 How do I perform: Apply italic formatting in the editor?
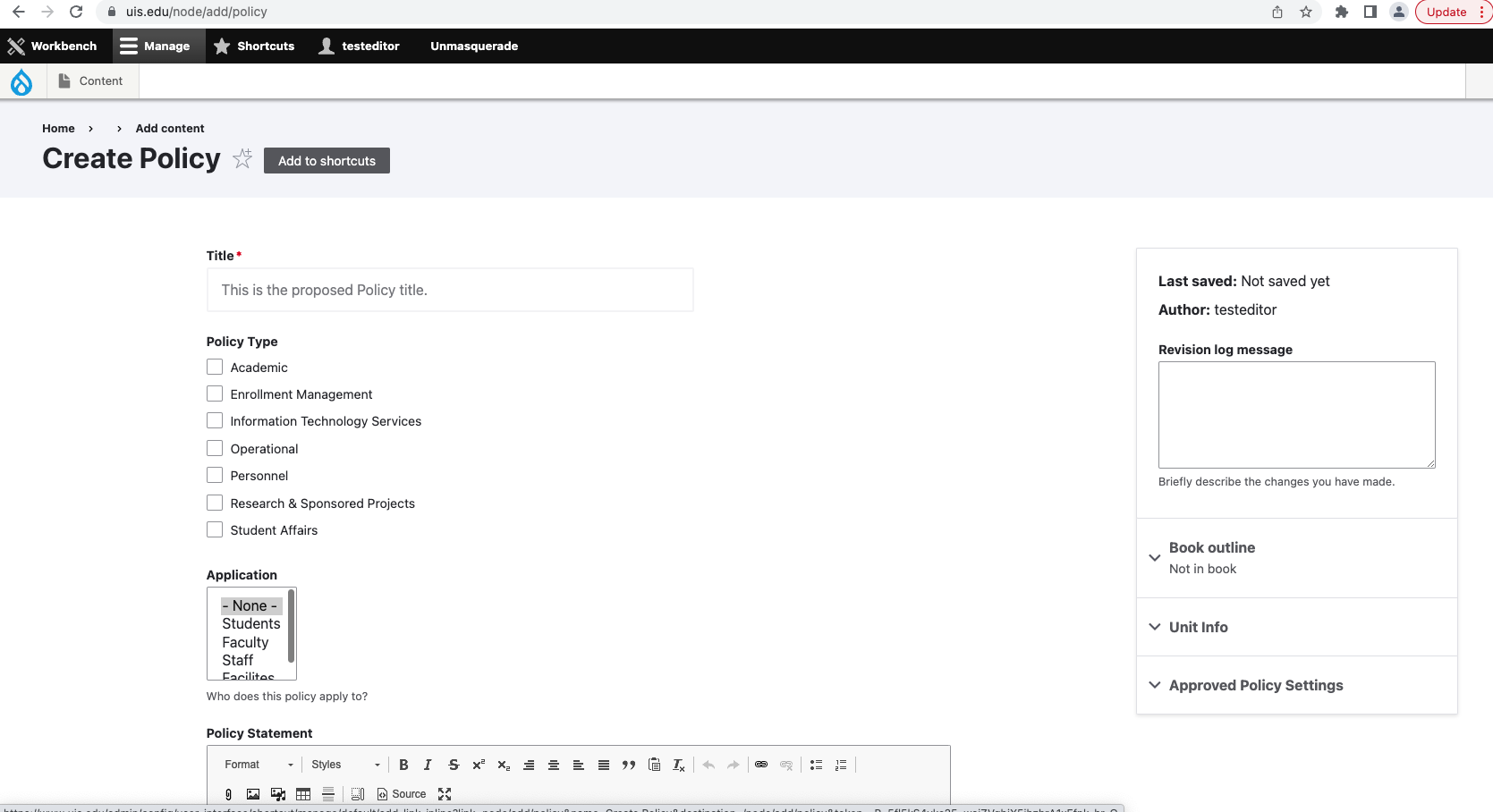click(428, 765)
